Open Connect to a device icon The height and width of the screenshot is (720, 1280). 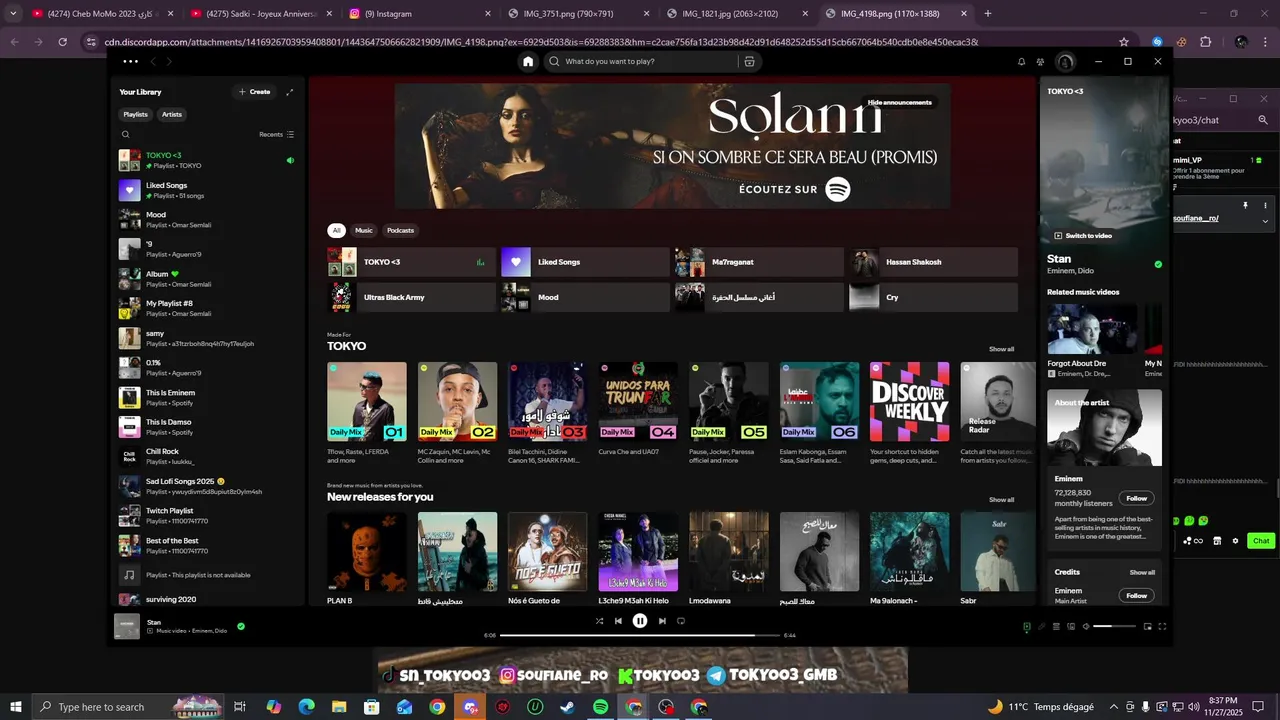point(1071,627)
